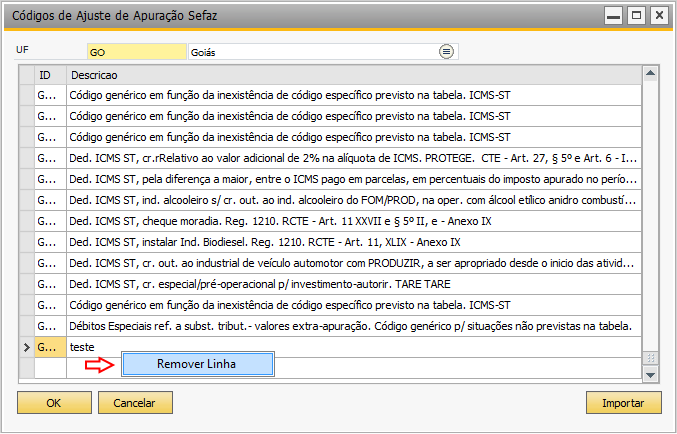This screenshot has width=677, height=434.
Task: Click the Importar button
Action: (623, 403)
